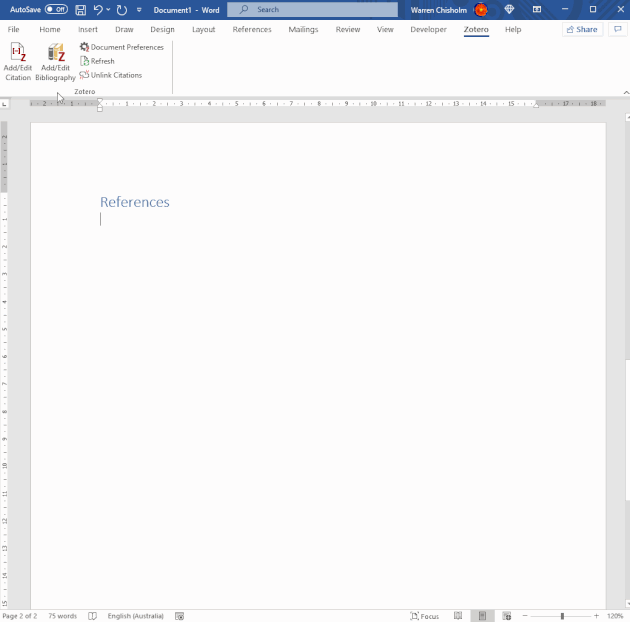Viewport: 630px width, 622px height.
Task: Switch to the Help tab
Action: click(513, 29)
